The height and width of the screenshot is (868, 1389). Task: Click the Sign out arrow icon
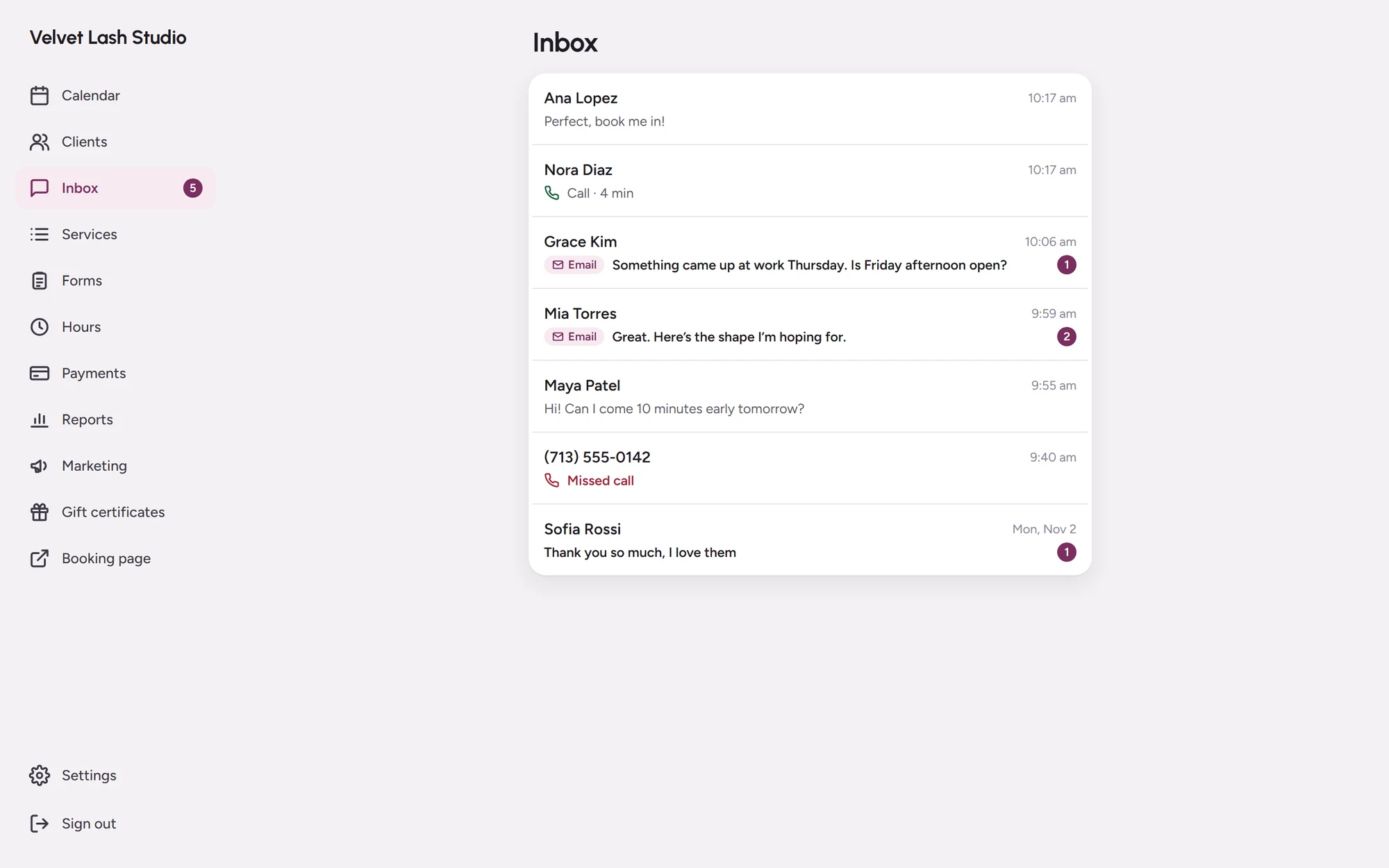coord(40,824)
